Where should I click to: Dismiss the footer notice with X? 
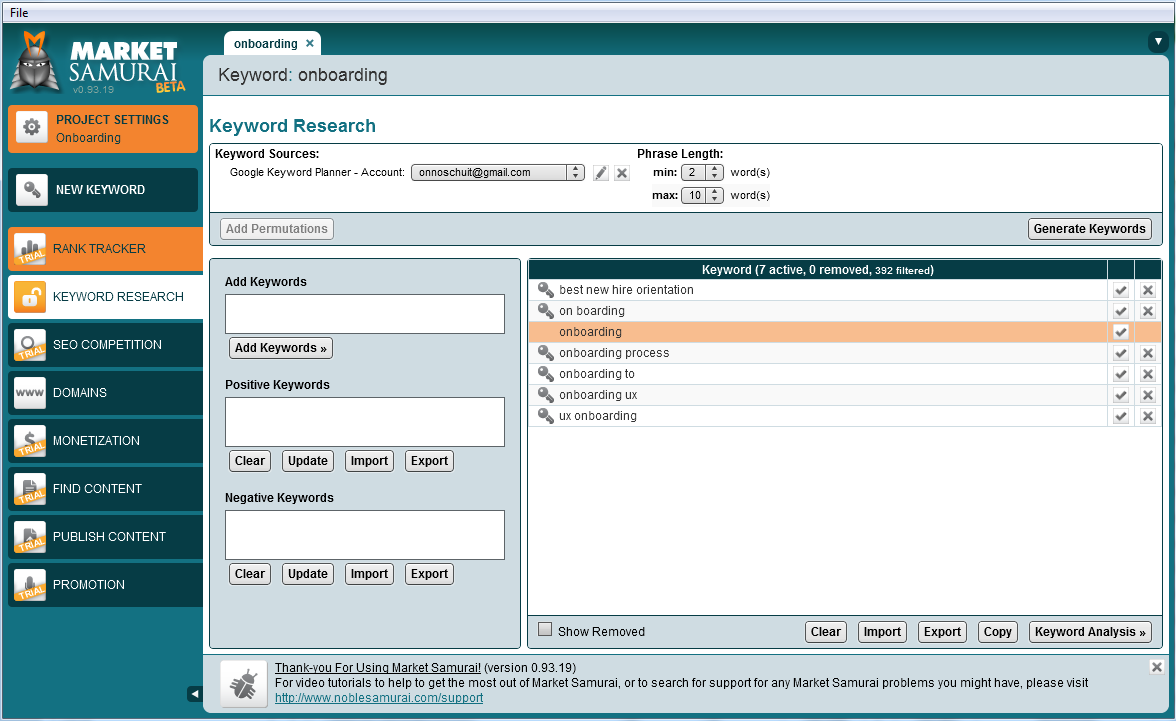1156,666
